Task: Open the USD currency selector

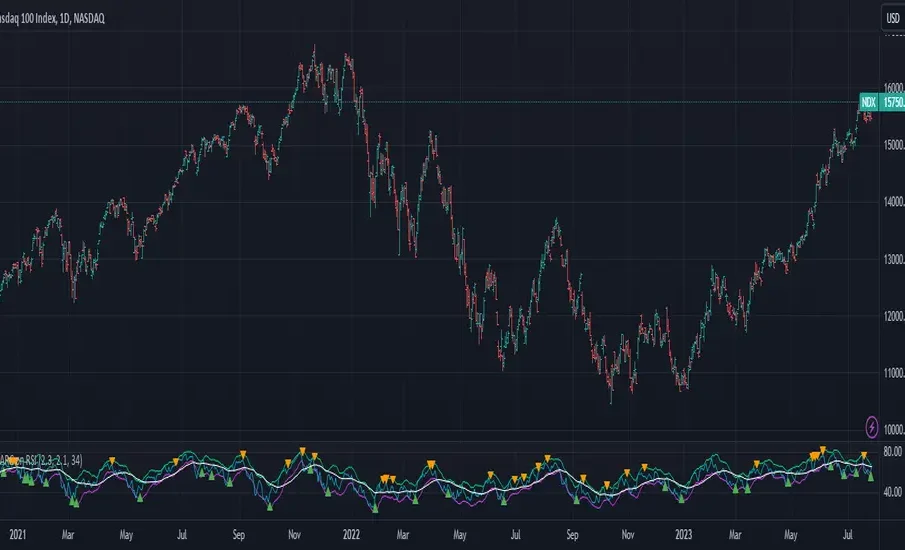Action: pos(890,18)
